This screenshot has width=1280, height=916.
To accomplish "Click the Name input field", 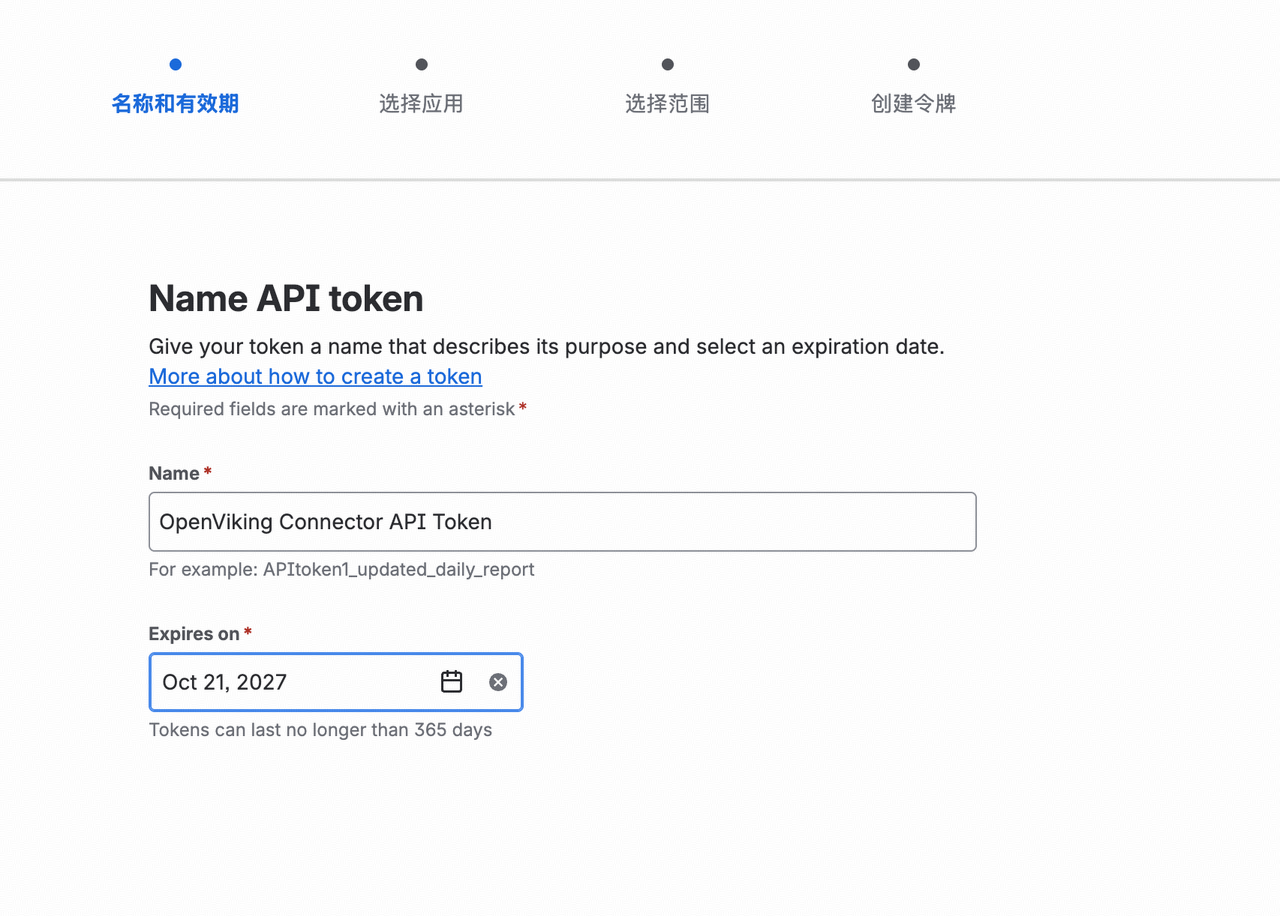I will click(x=562, y=521).
